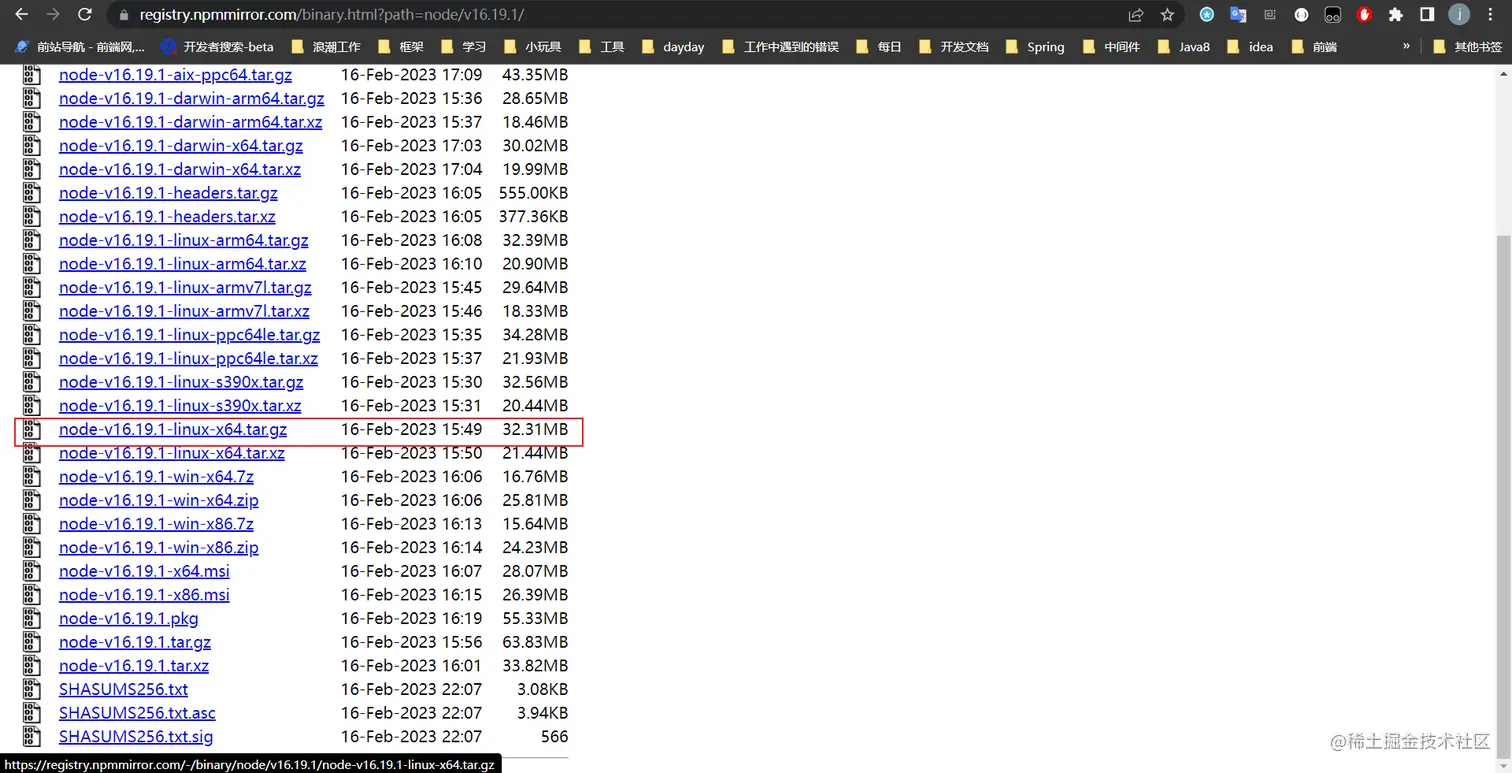The image size is (1512, 773).
Task: Open Chrome three-dot menu
Action: (1491, 15)
